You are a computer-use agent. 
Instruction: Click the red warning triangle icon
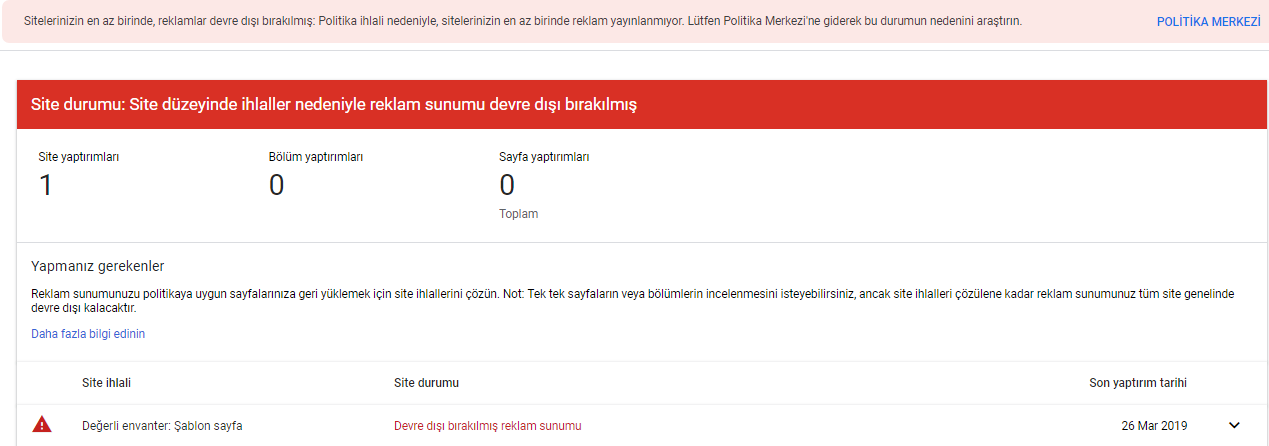click(42, 424)
